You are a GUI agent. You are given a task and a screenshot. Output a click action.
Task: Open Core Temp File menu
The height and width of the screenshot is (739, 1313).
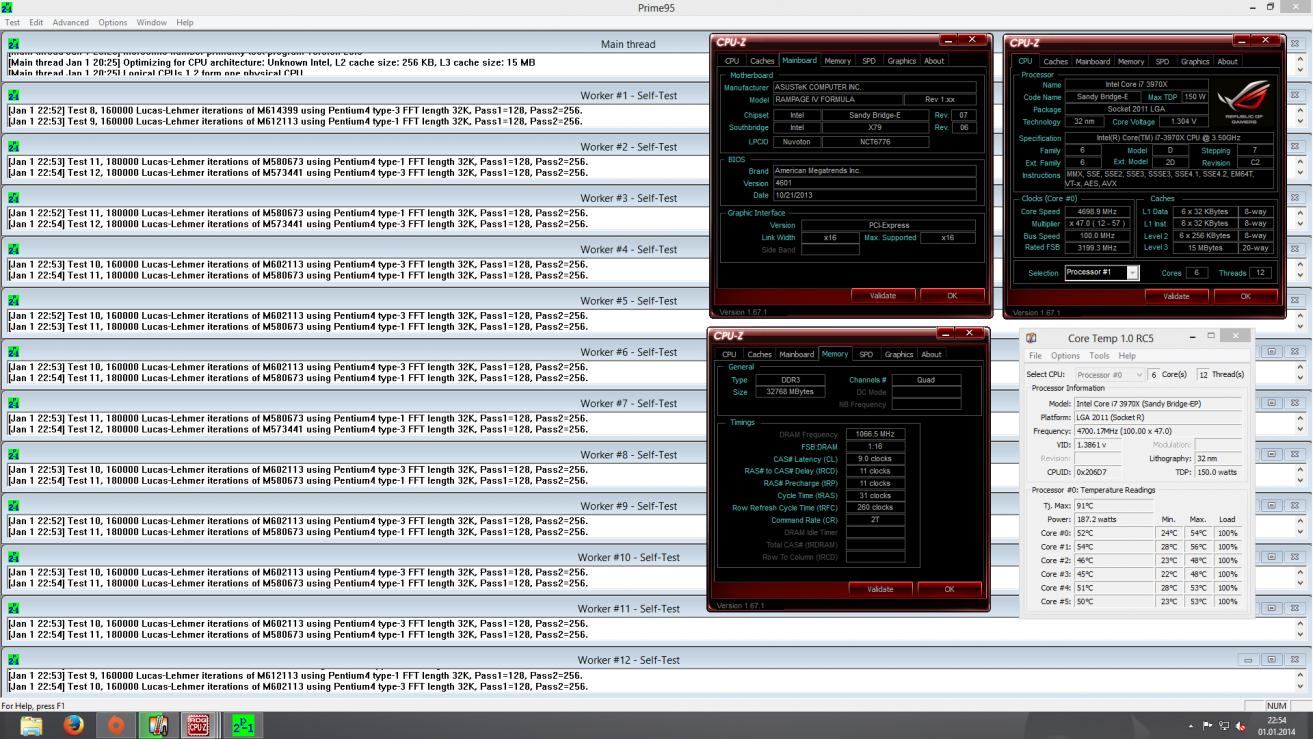point(1036,356)
